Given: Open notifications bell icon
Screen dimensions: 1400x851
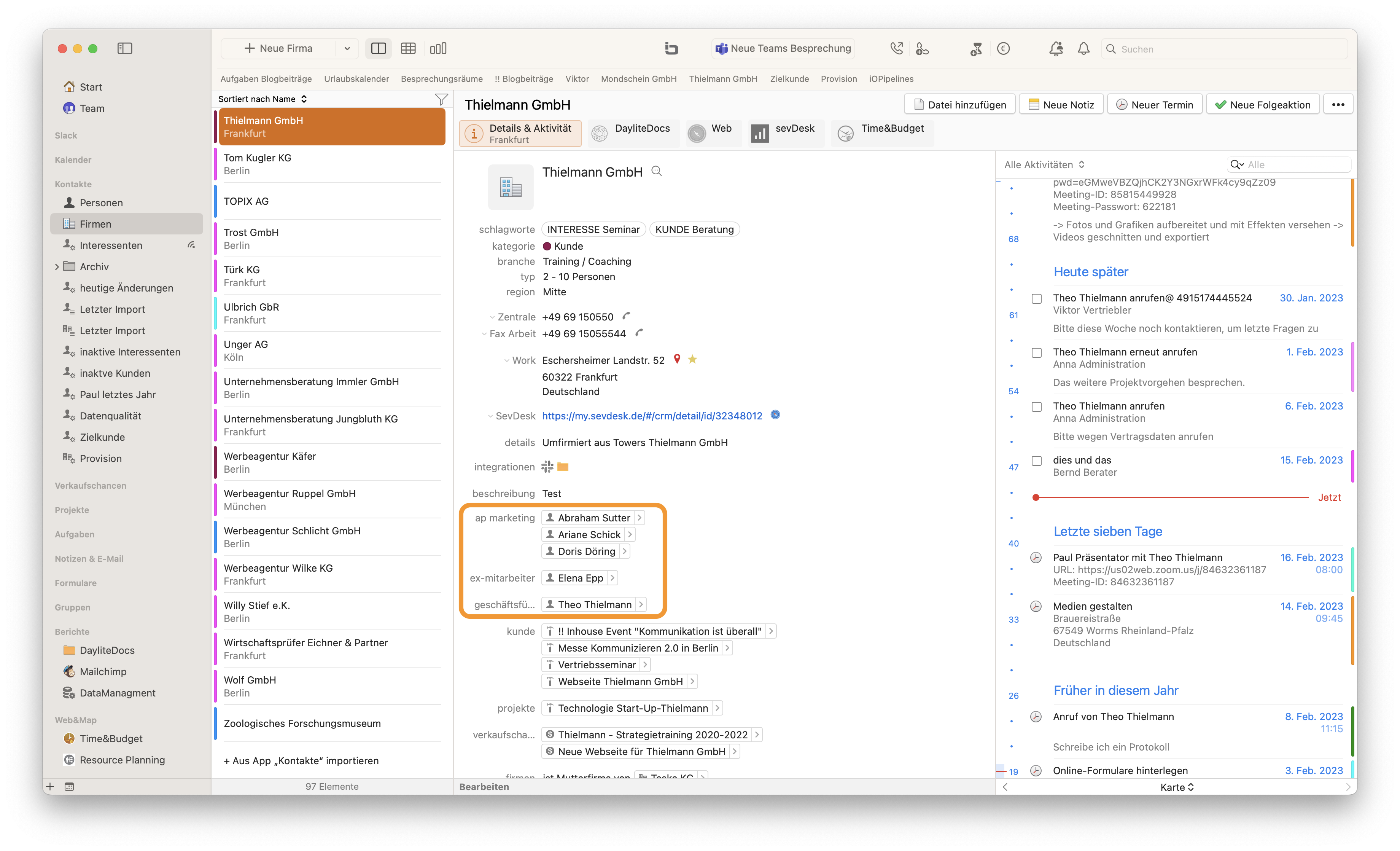Looking at the screenshot, I should click(x=1083, y=49).
